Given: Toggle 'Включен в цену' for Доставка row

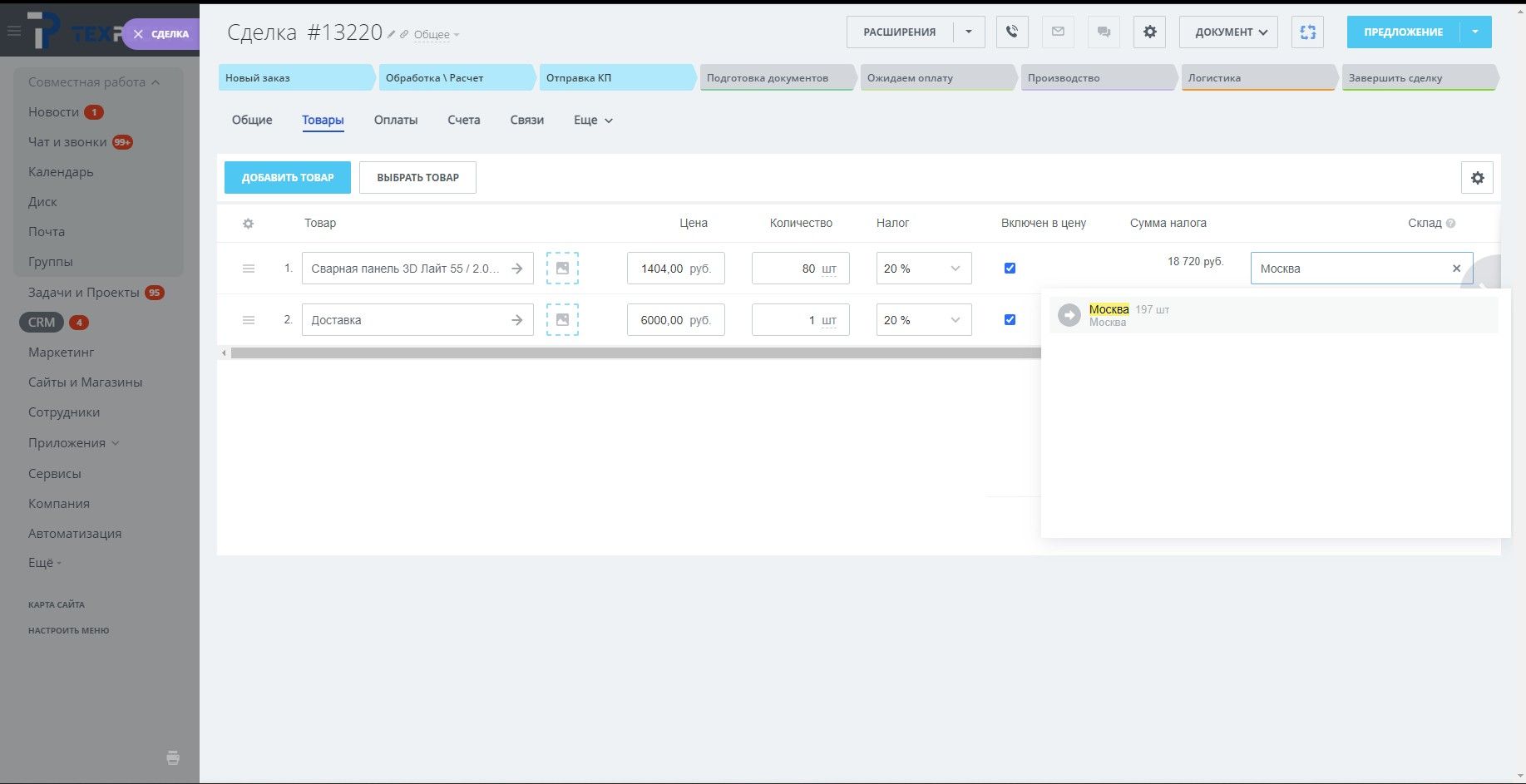Looking at the screenshot, I should [1010, 320].
